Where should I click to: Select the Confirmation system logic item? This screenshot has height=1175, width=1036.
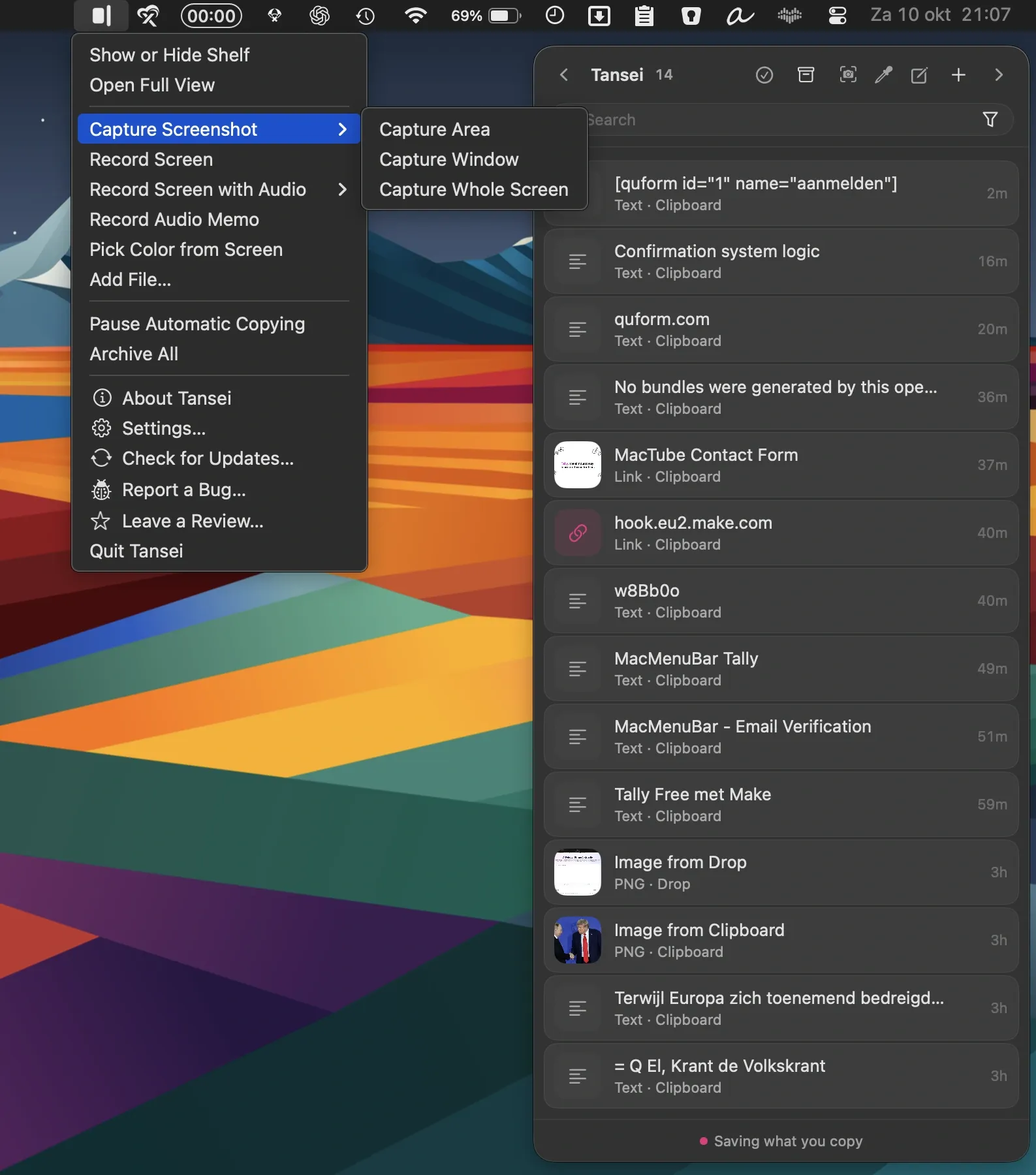coord(781,261)
